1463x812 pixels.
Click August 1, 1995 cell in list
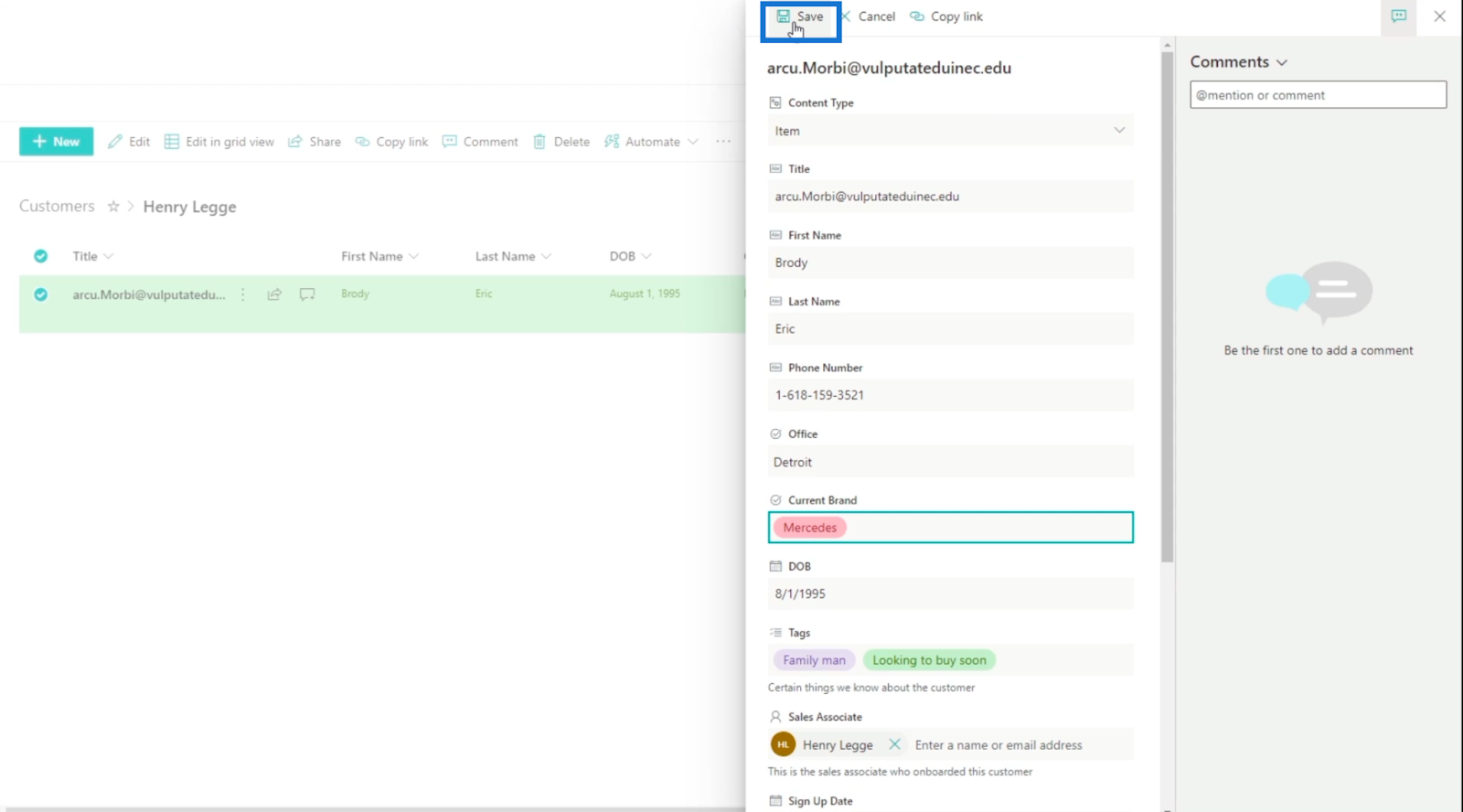click(x=645, y=294)
